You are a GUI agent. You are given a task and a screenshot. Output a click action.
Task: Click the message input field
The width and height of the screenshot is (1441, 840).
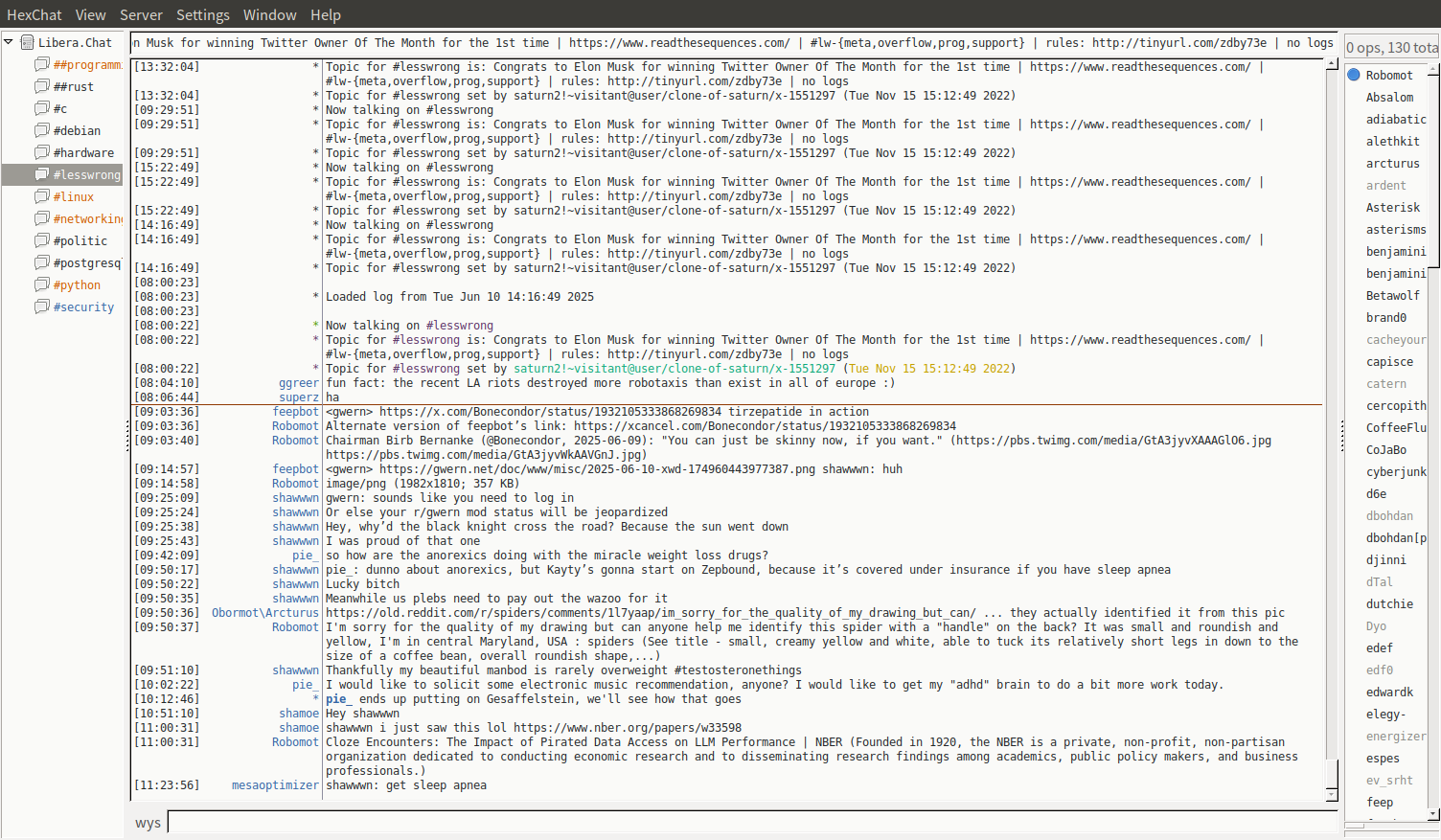point(751,822)
